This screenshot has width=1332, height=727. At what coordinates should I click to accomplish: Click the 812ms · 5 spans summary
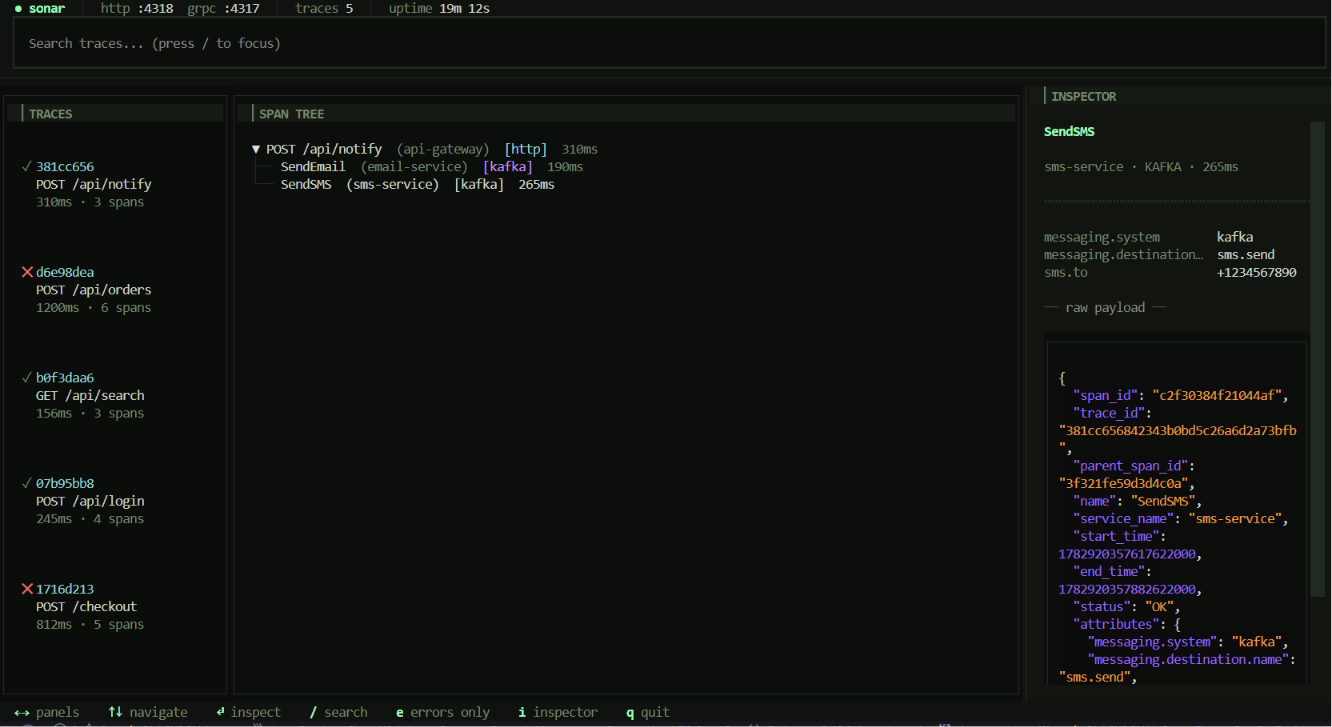pos(90,625)
